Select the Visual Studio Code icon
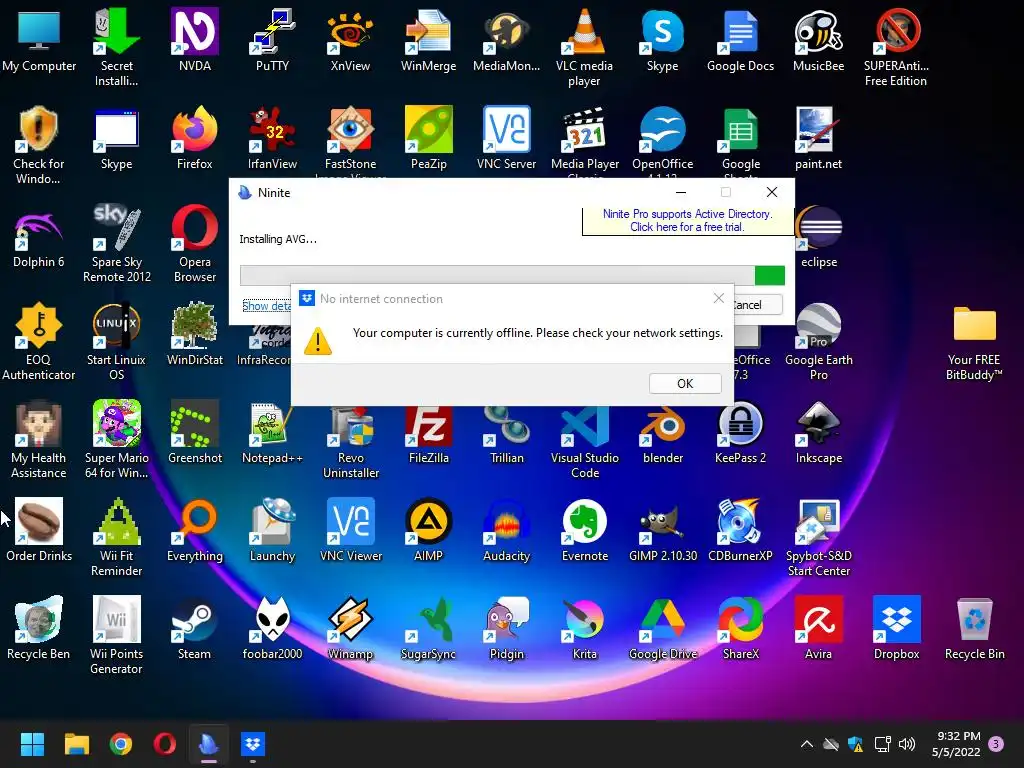 pos(584,439)
